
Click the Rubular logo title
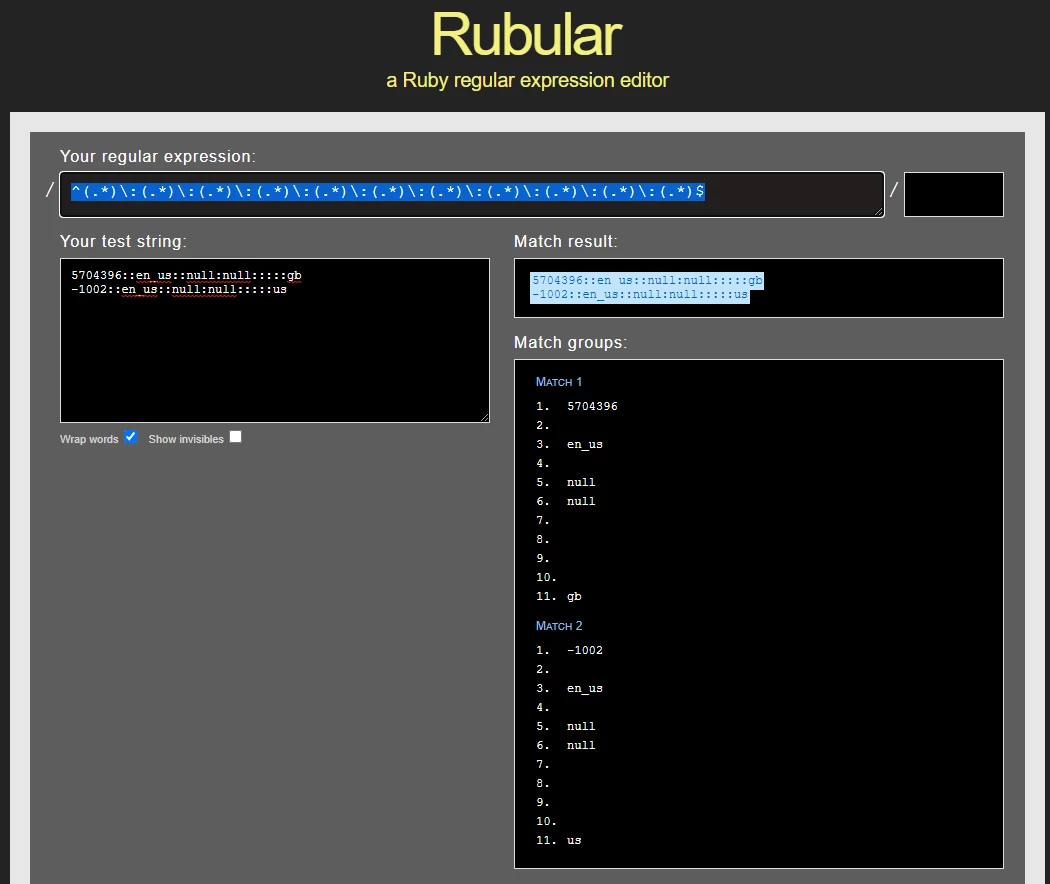527,35
